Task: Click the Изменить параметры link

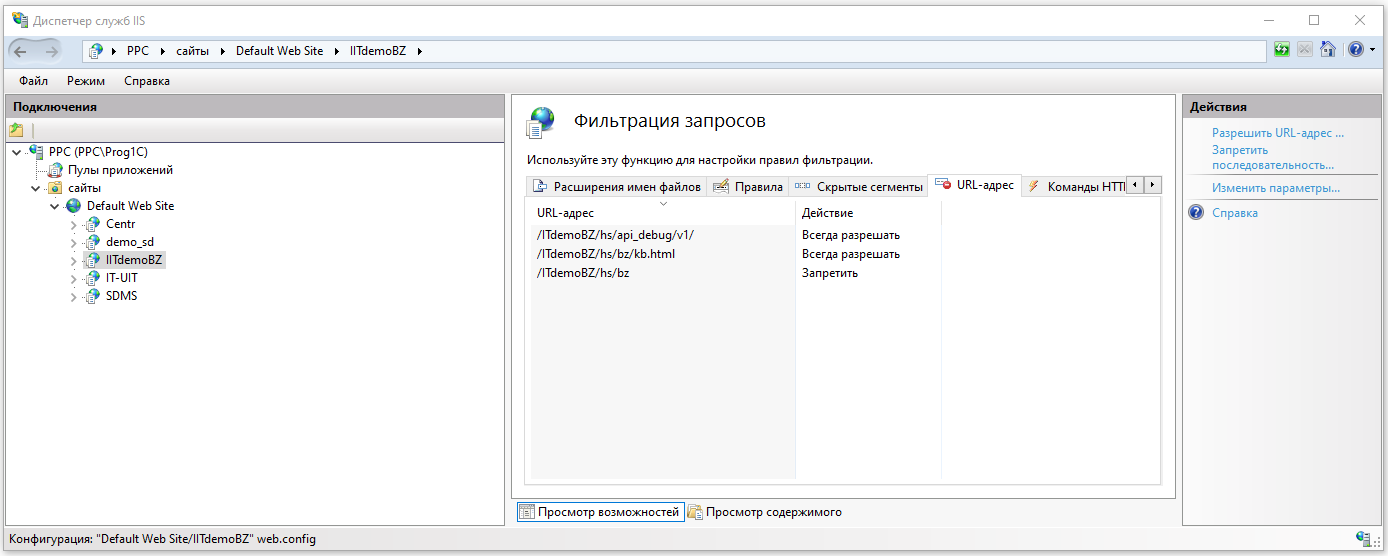Action: coord(1275,188)
